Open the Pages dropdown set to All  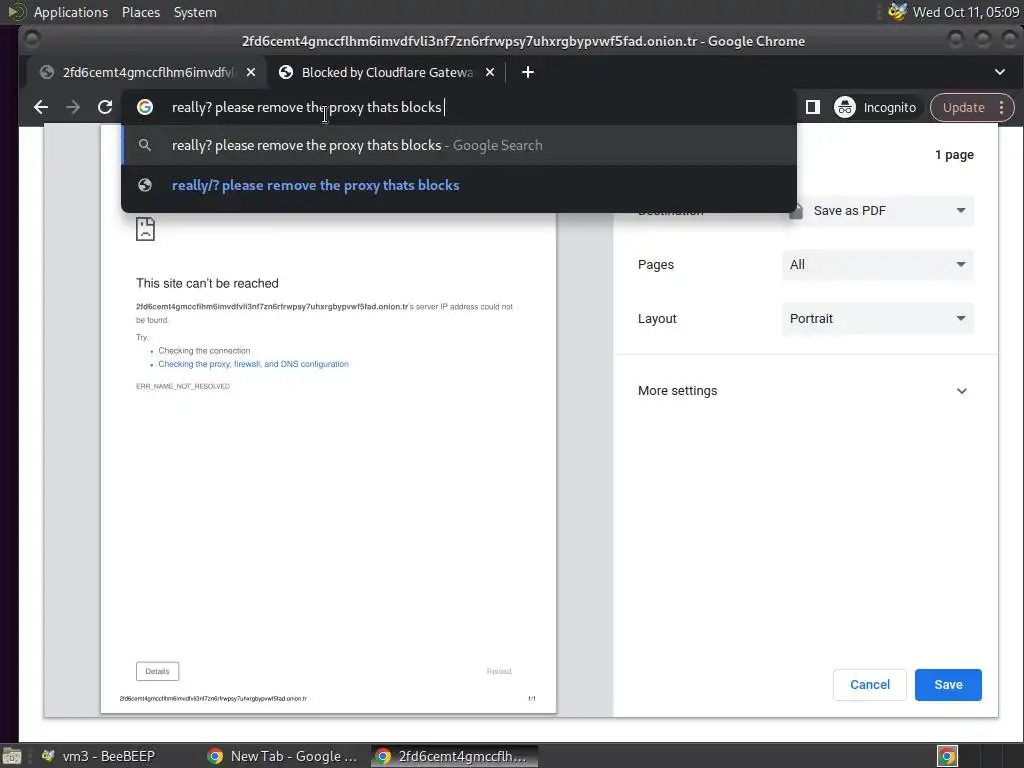[x=878, y=264]
